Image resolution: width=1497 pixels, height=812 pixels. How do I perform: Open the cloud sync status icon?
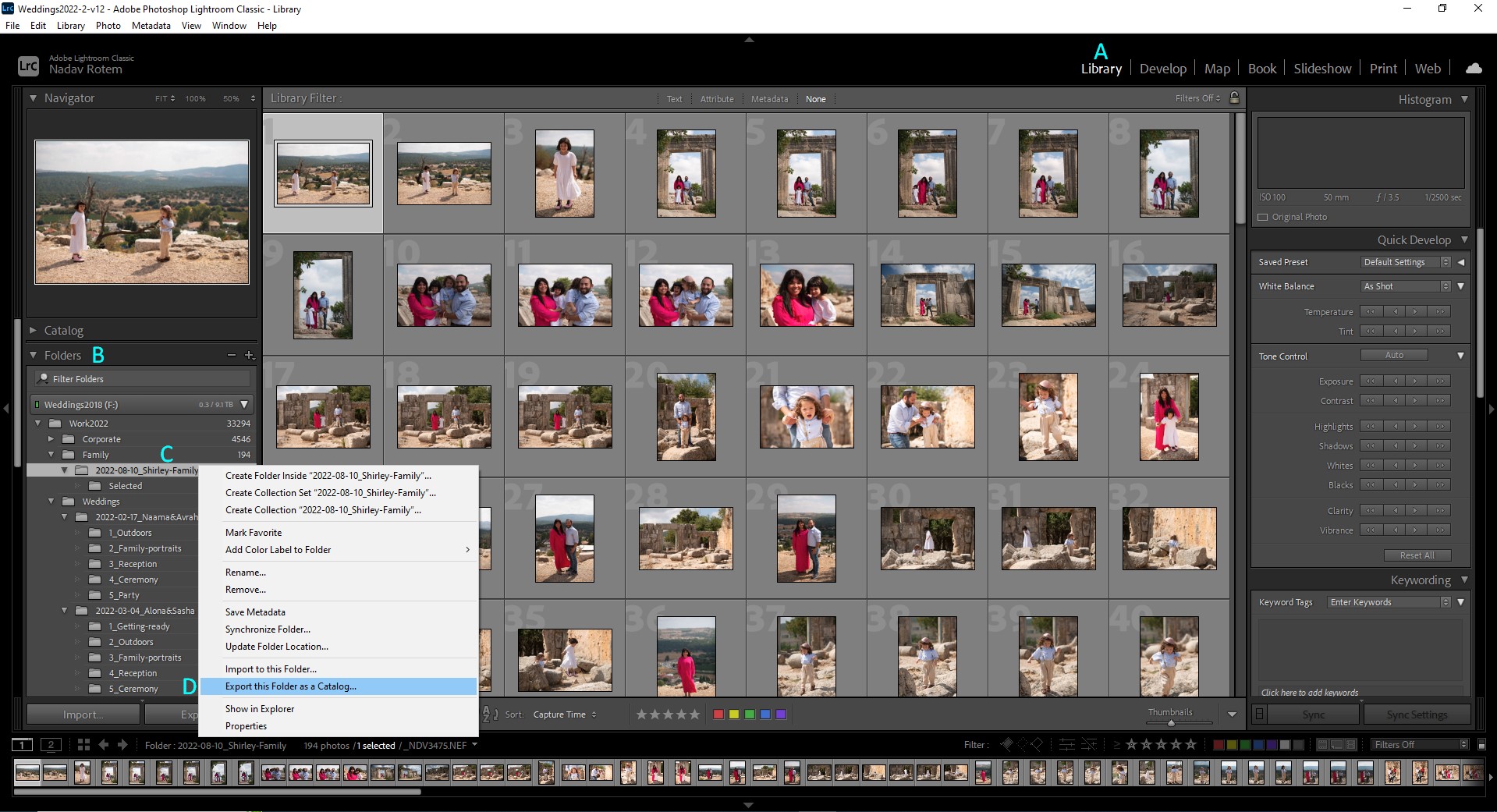1474,69
